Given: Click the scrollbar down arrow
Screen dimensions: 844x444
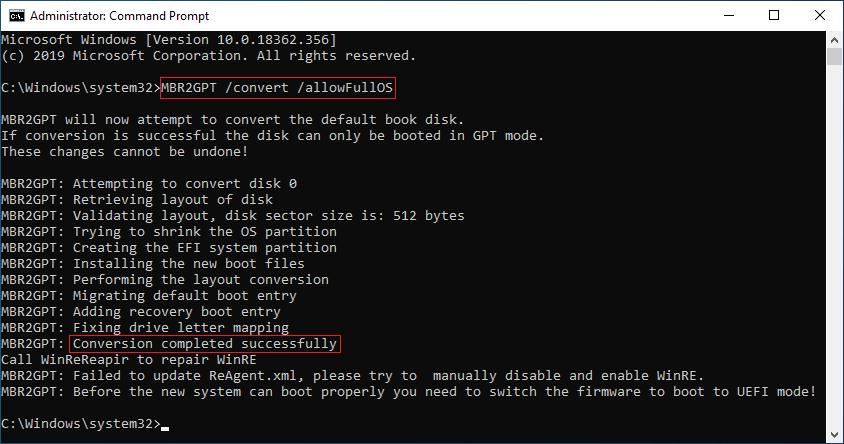Looking at the screenshot, I should point(835,435).
